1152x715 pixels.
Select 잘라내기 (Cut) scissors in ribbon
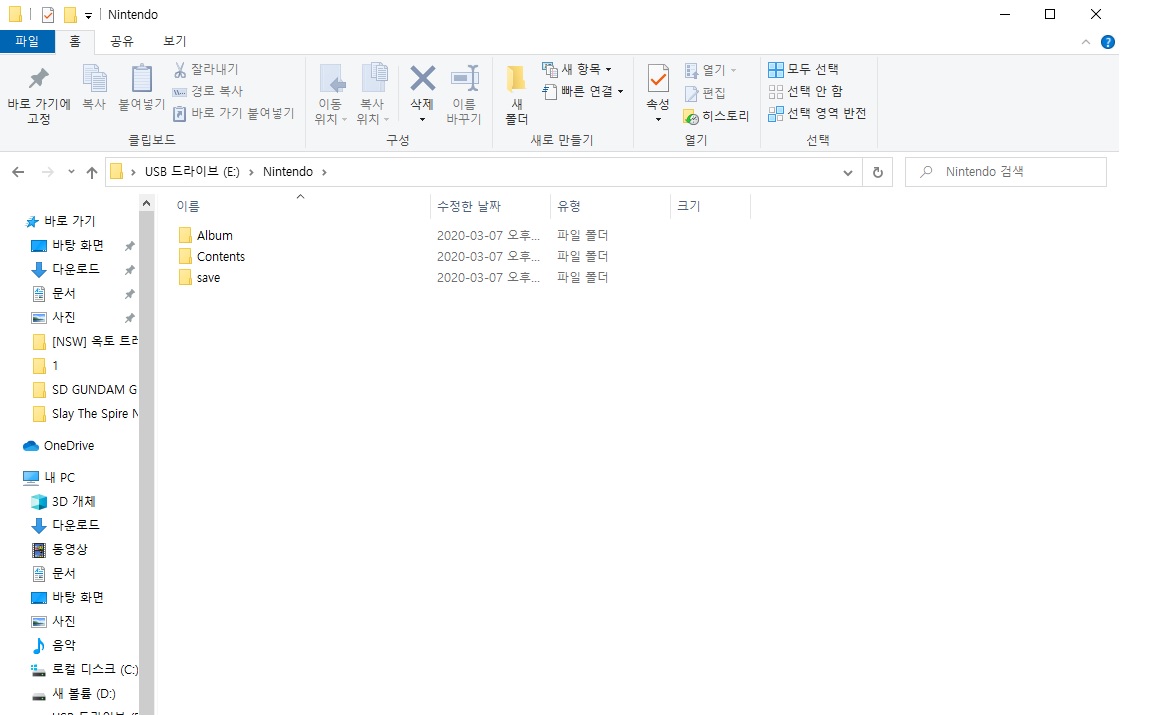206,69
